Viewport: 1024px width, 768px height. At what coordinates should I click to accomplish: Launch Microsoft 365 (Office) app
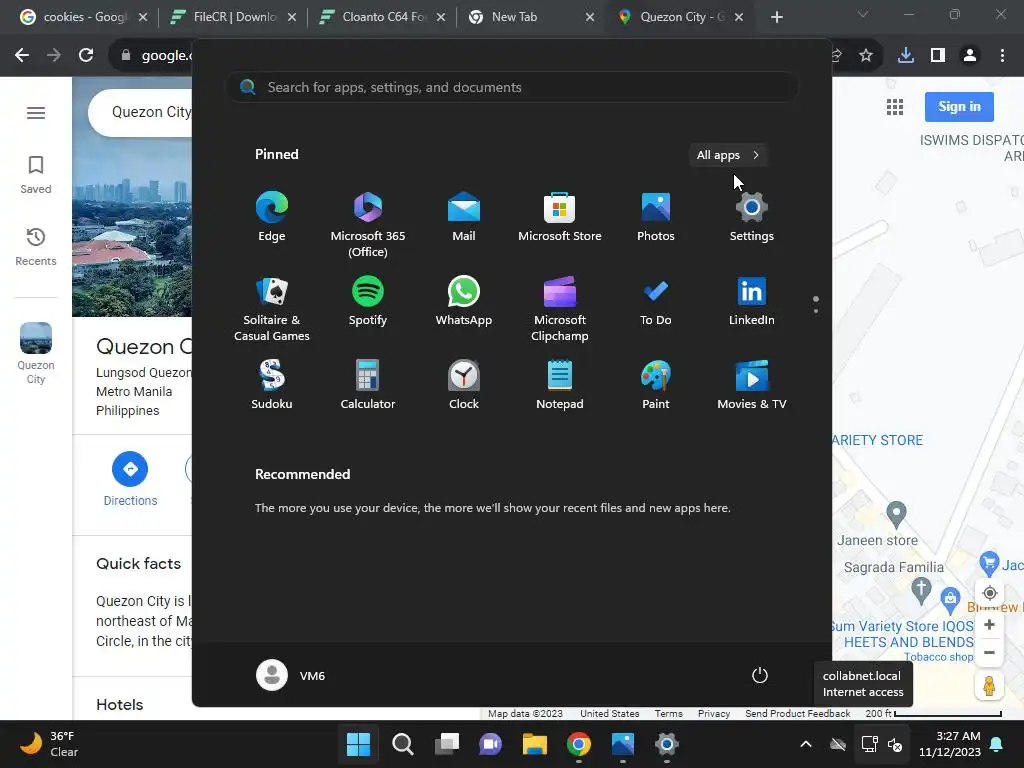click(368, 225)
